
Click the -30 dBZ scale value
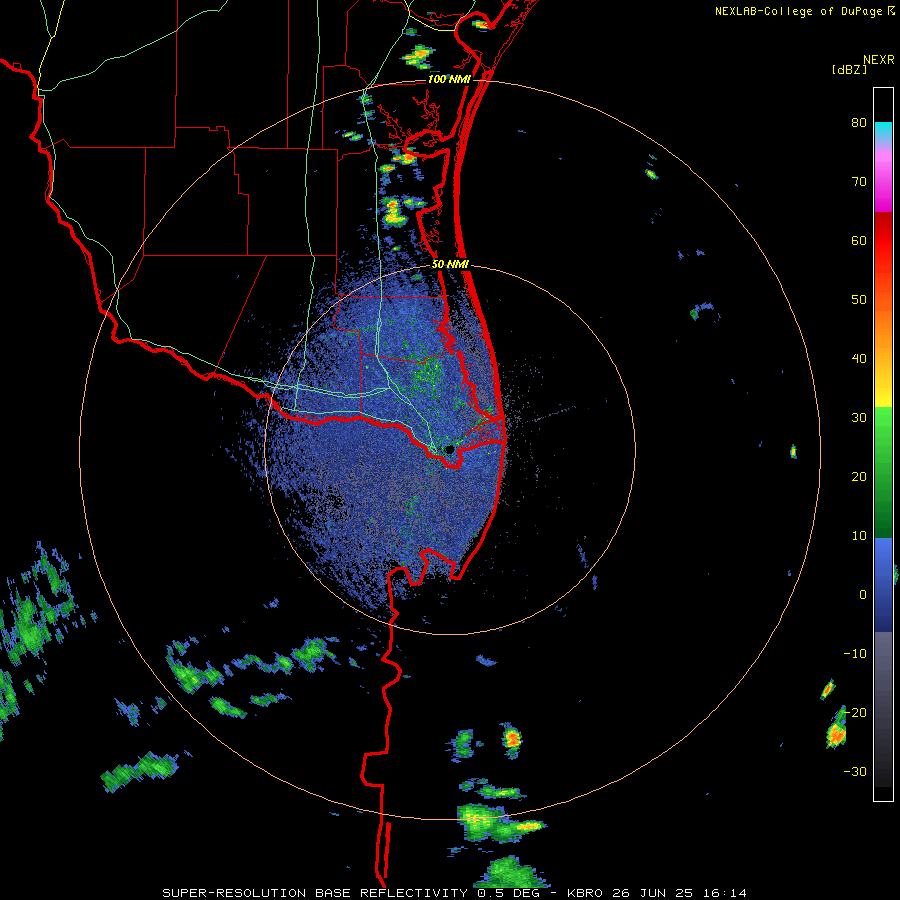[855, 772]
